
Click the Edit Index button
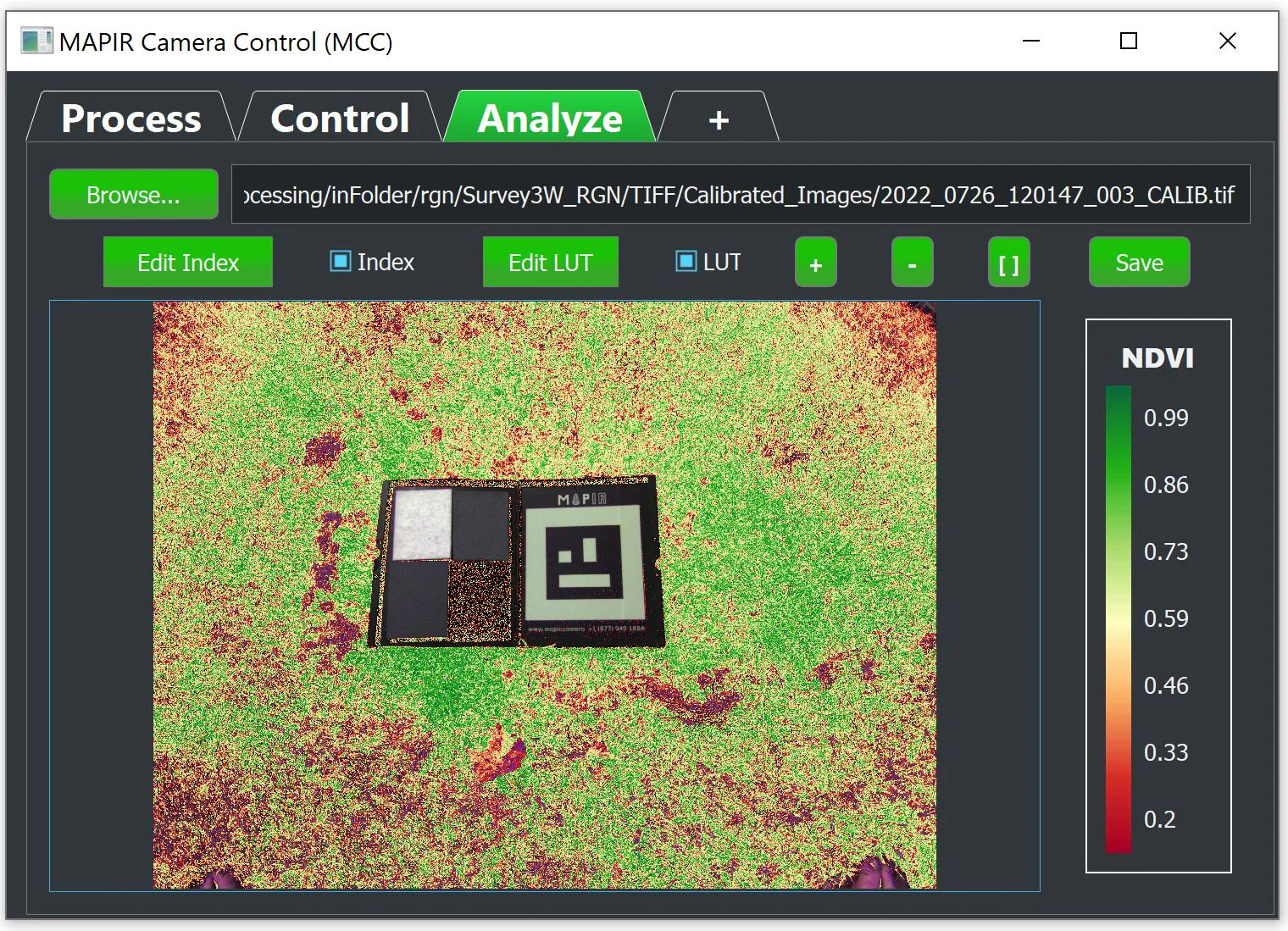188,263
